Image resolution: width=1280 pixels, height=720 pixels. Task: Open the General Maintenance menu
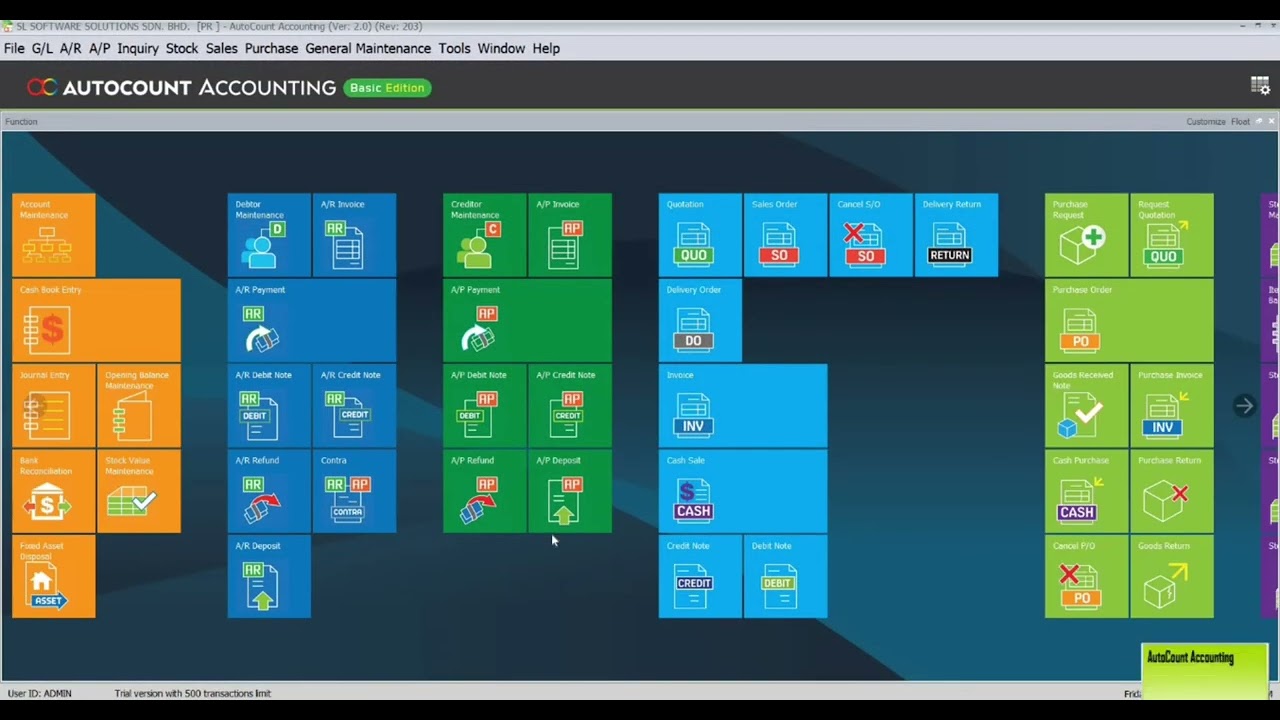(x=368, y=48)
